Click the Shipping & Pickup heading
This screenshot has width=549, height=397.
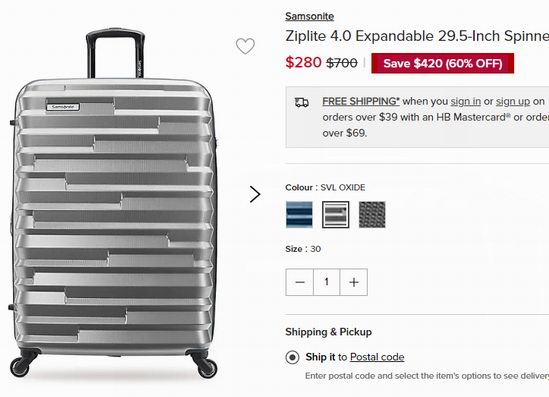[x=328, y=332]
